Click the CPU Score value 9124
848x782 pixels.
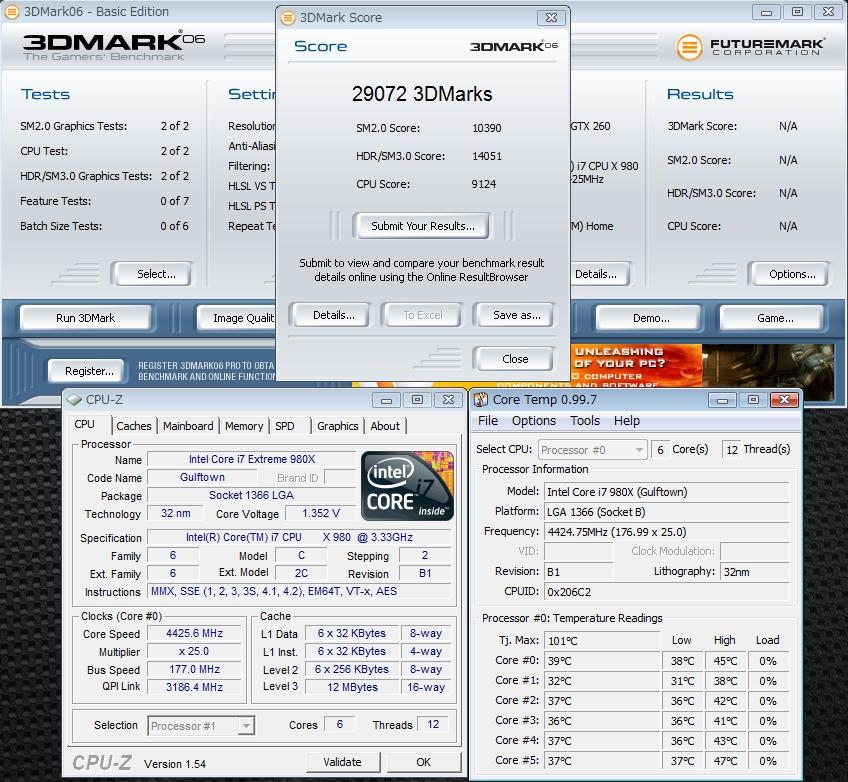[x=483, y=184]
